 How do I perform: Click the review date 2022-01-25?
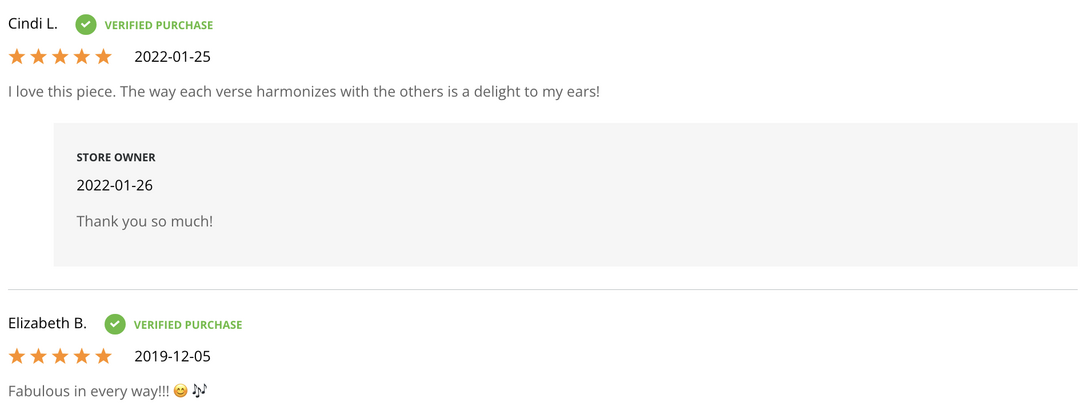pyautogui.click(x=172, y=57)
